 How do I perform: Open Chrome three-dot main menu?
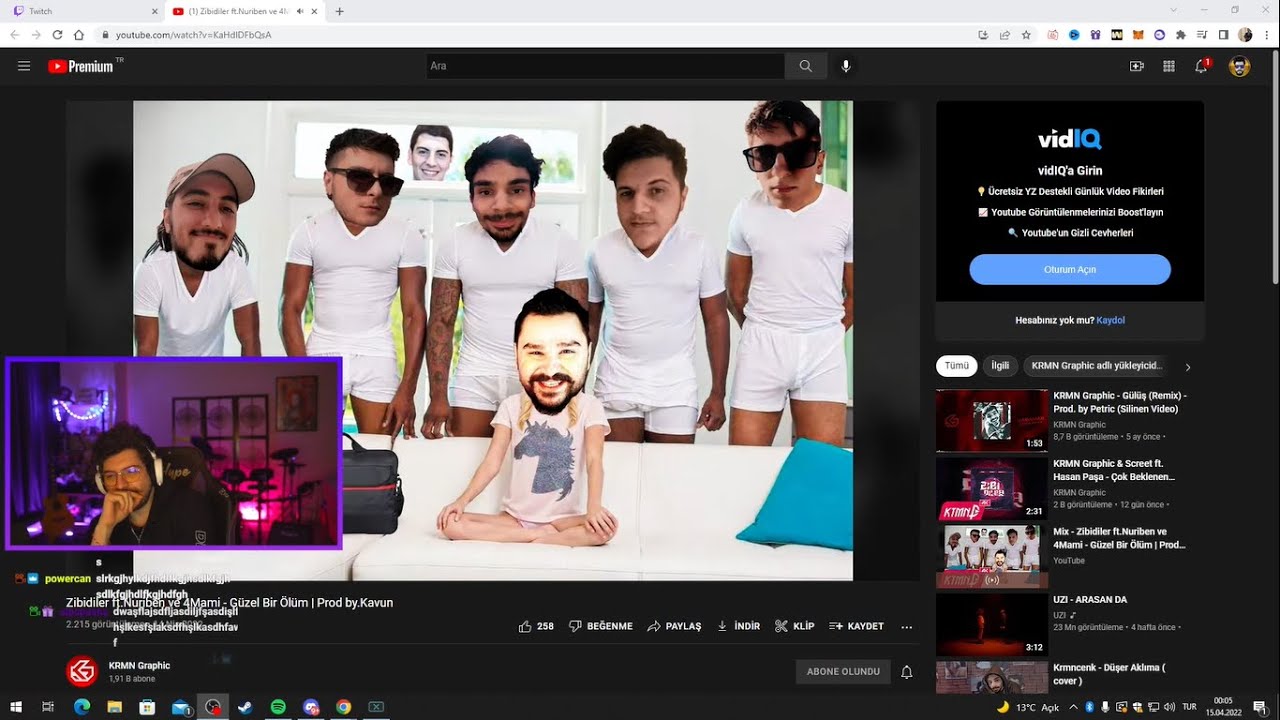[1265, 35]
